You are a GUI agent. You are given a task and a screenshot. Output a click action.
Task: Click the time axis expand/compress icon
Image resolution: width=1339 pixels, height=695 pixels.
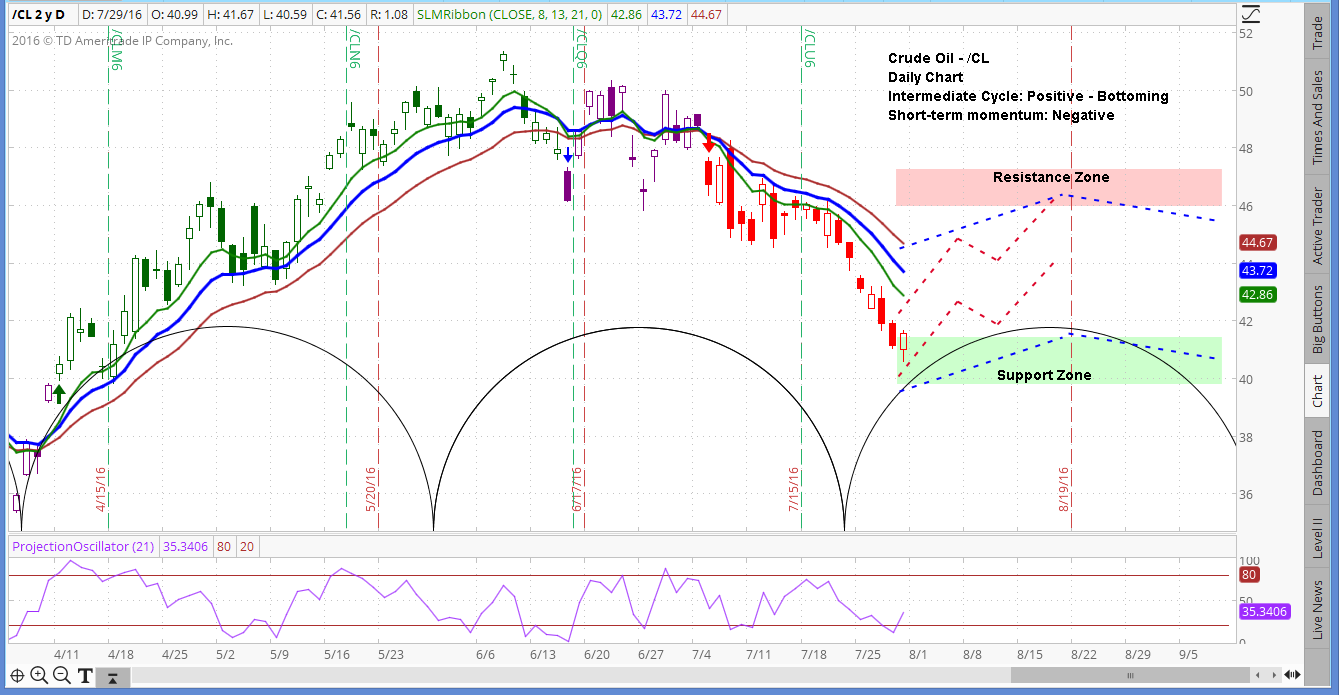[x=1293, y=674]
